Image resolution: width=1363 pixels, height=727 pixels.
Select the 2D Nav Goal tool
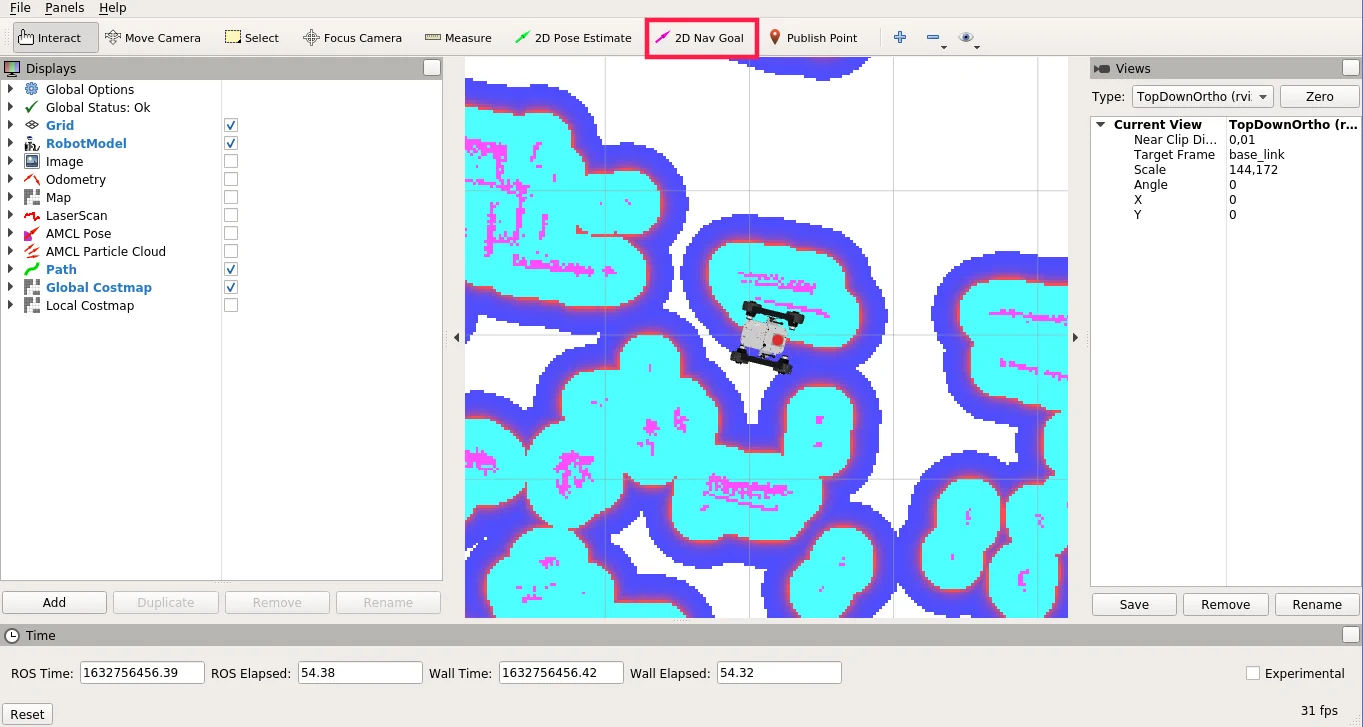699,38
